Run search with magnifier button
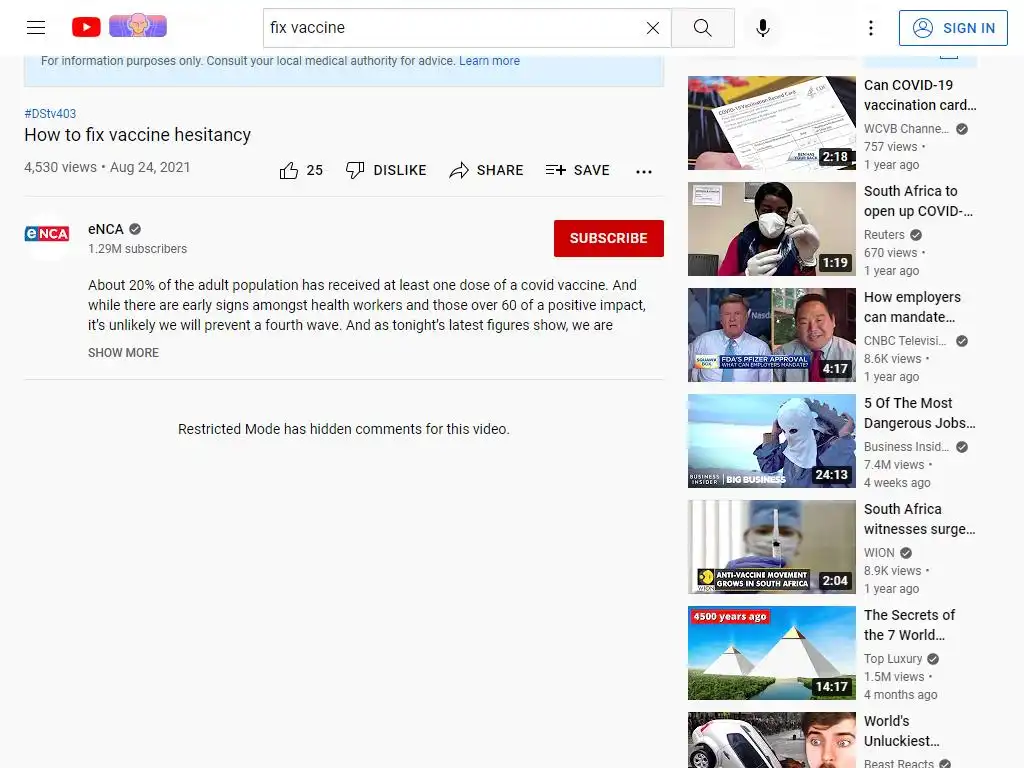Viewport: 1024px width, 768px height. pos(703,27)
